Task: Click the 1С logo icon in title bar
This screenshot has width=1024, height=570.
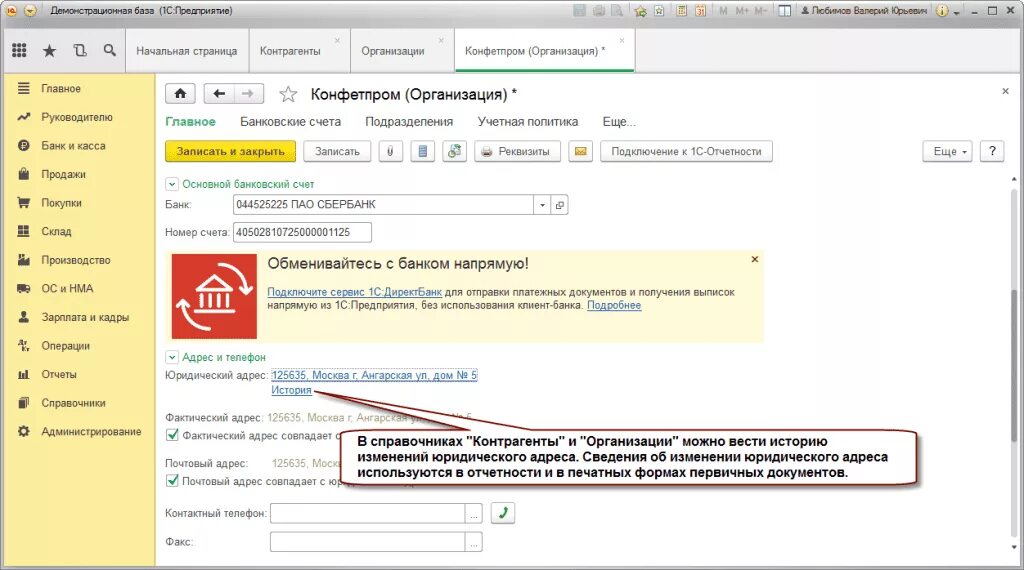Action: click(x=11, y=10)
